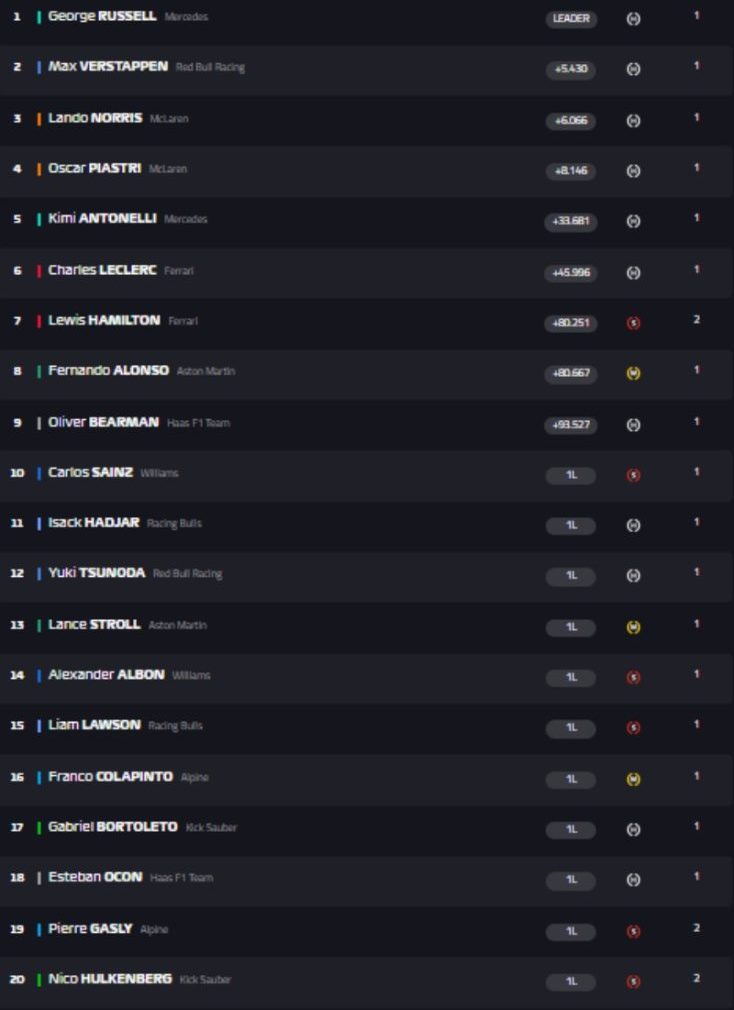Click Max Verstappen's tyre compound icon

point(633,69)
